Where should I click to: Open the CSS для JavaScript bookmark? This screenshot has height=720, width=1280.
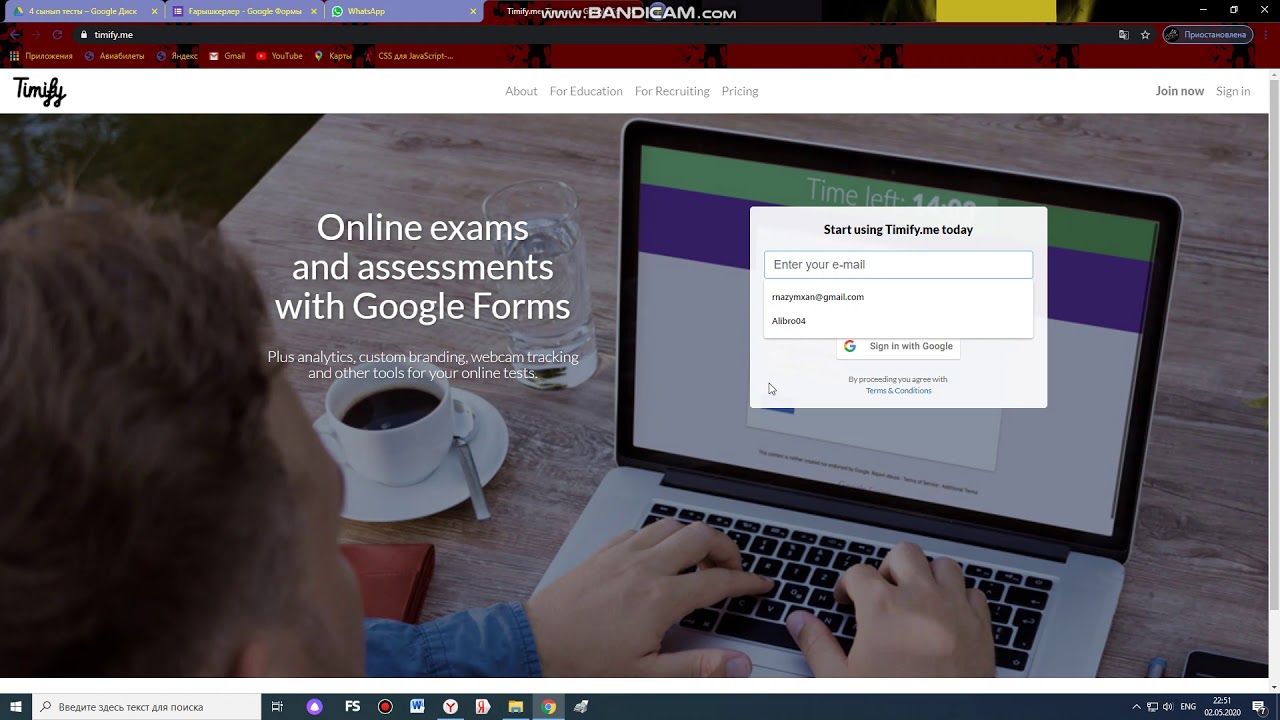point(408,56)
